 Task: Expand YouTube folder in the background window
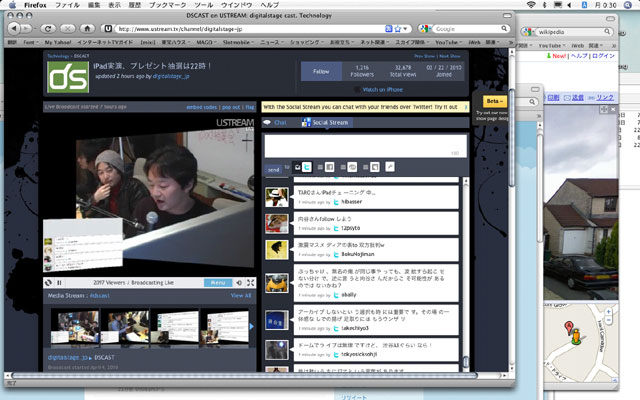tap(552, 45)
